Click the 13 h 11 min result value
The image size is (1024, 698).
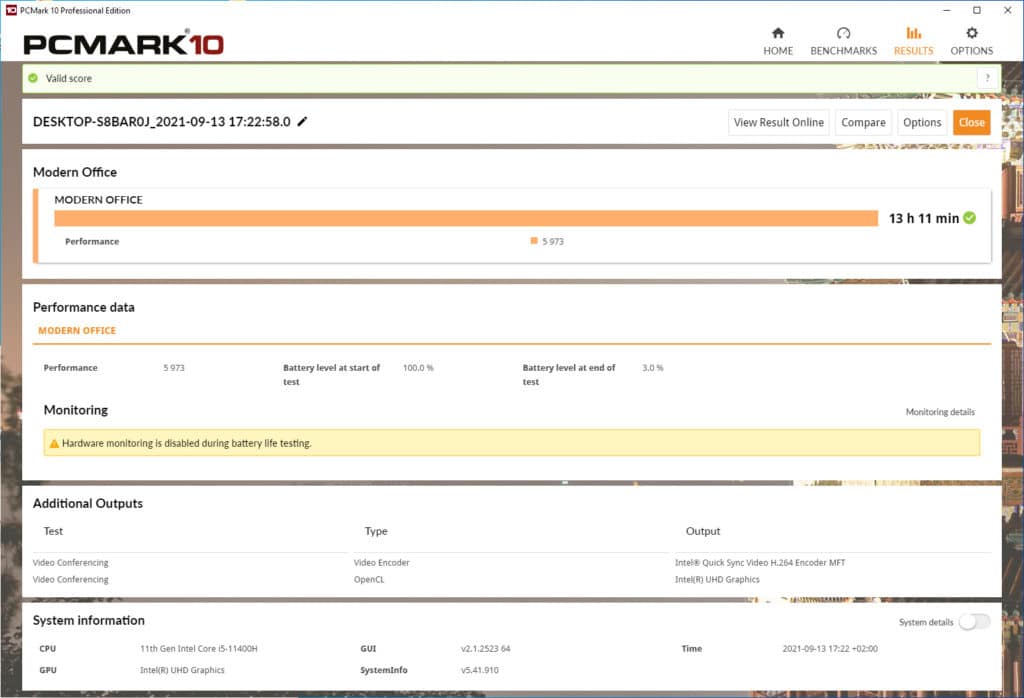coord(923,218)
